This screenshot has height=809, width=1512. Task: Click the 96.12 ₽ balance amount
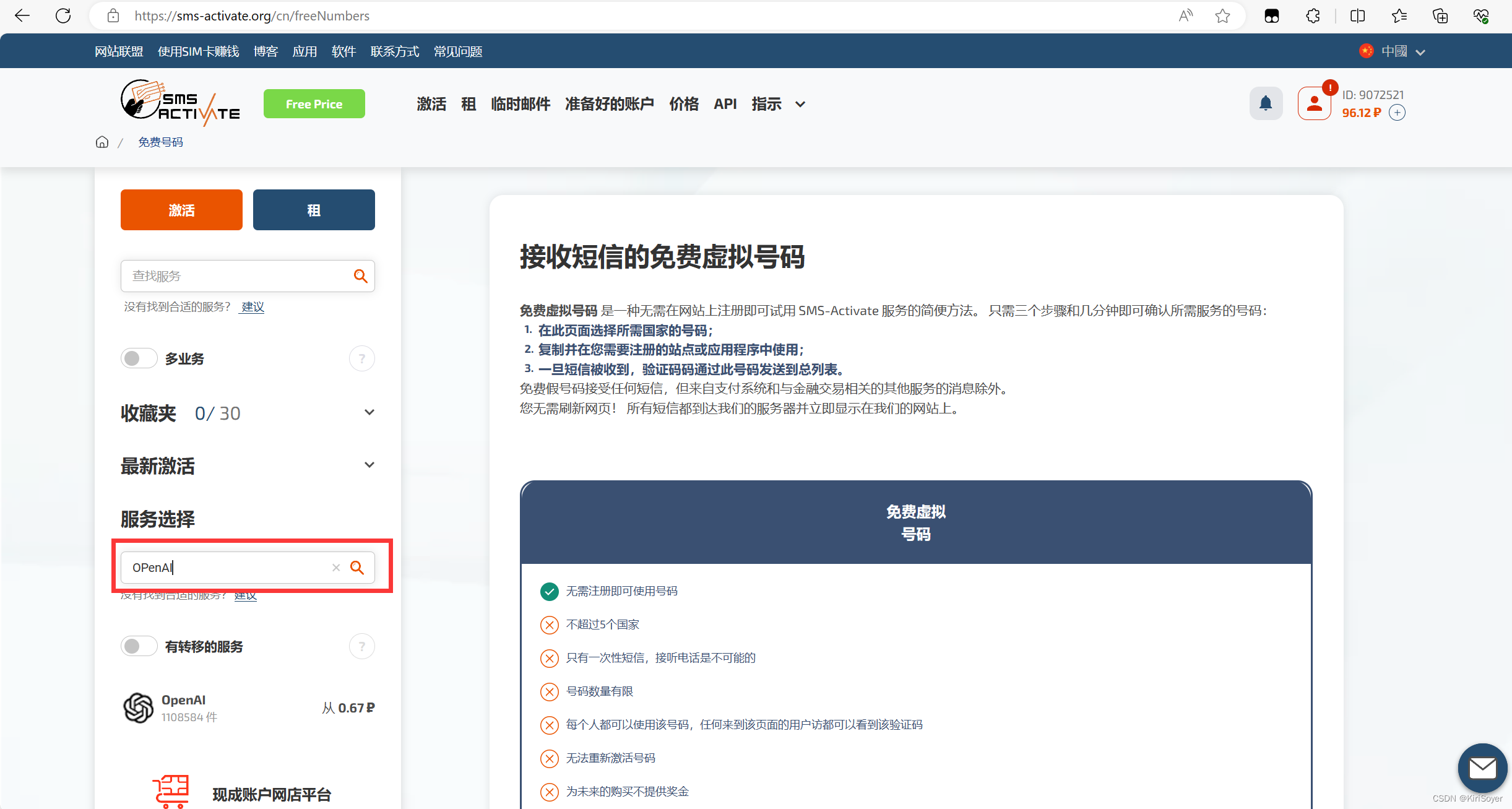click(x=1361, y=113)
